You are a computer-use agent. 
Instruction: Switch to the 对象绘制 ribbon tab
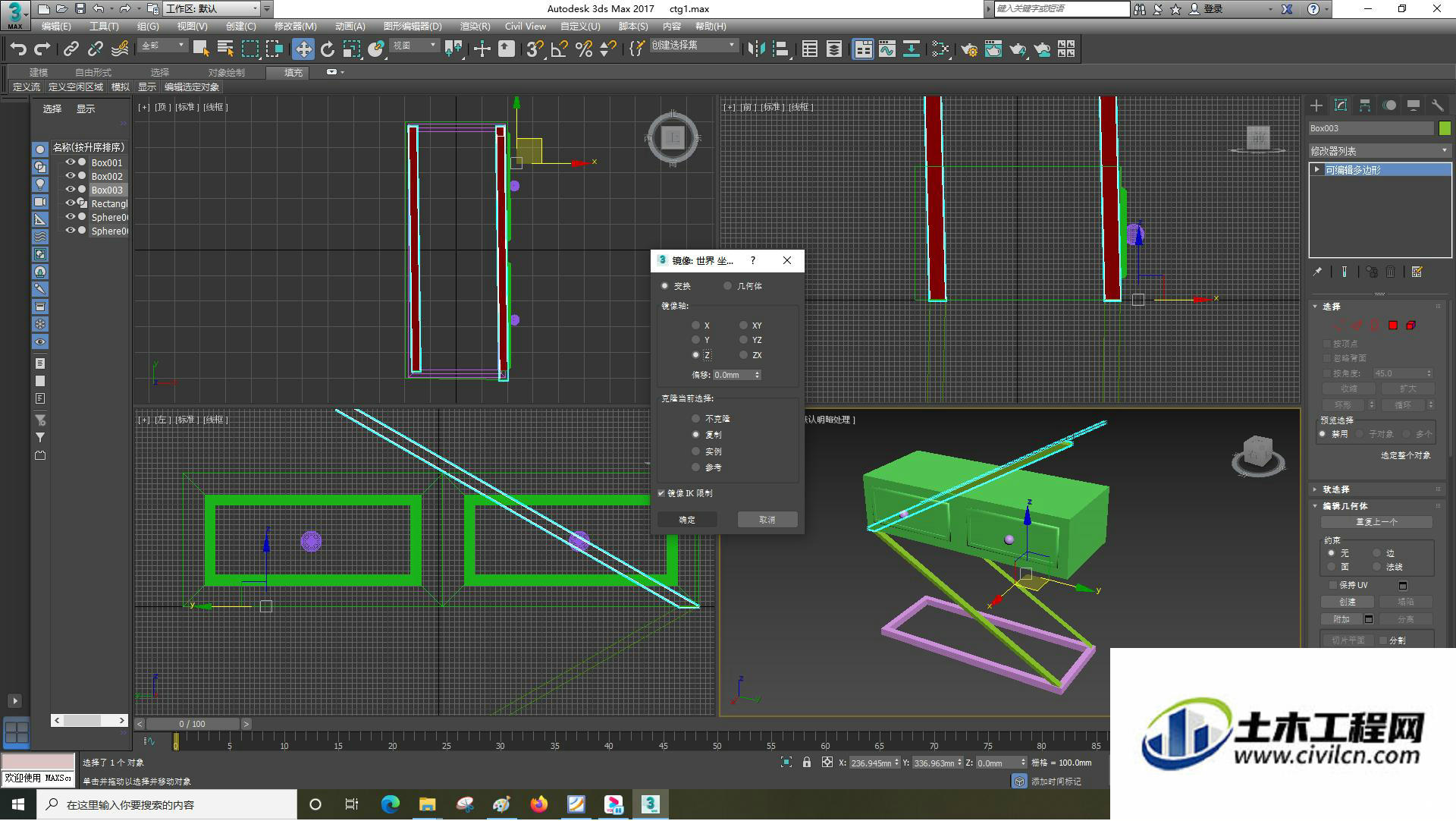(226, 72)
